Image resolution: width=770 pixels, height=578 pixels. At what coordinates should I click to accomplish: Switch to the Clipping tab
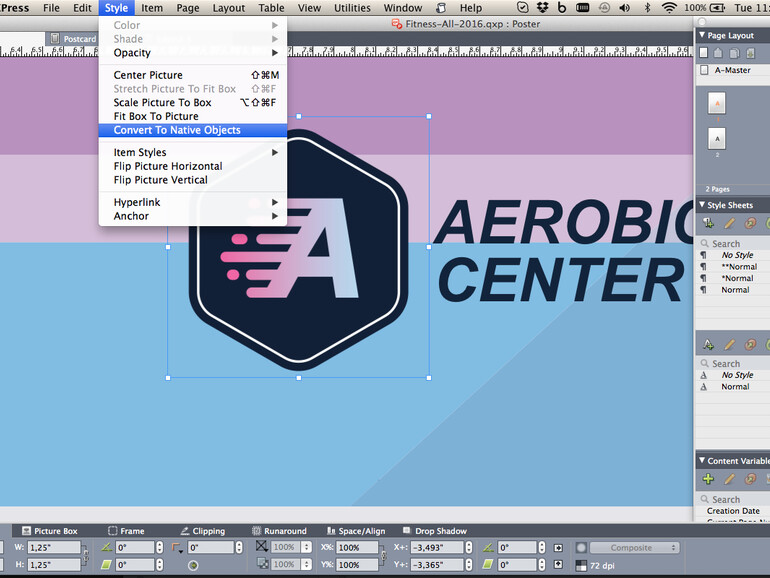click(x=202, y=531)
